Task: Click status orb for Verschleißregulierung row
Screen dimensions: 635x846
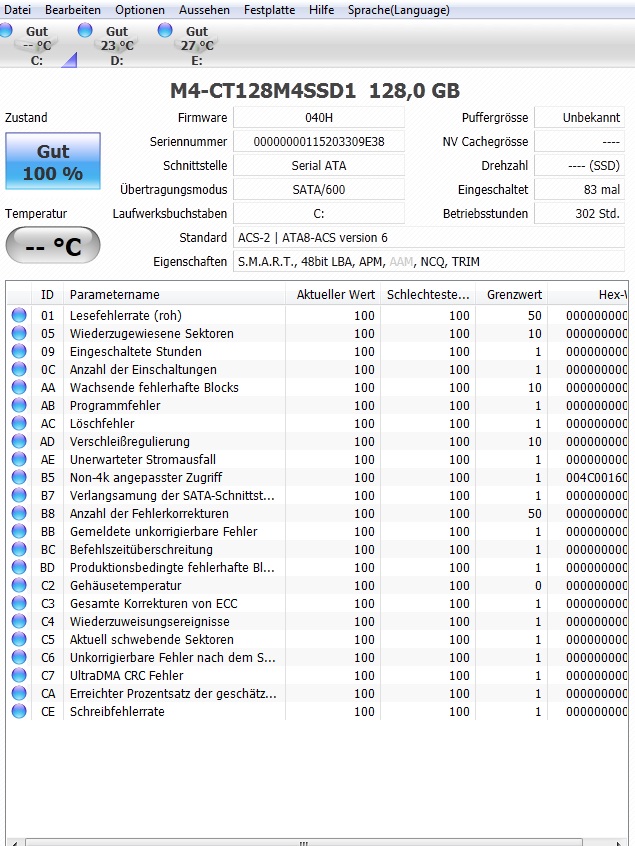Action: [x=19, y=441]
